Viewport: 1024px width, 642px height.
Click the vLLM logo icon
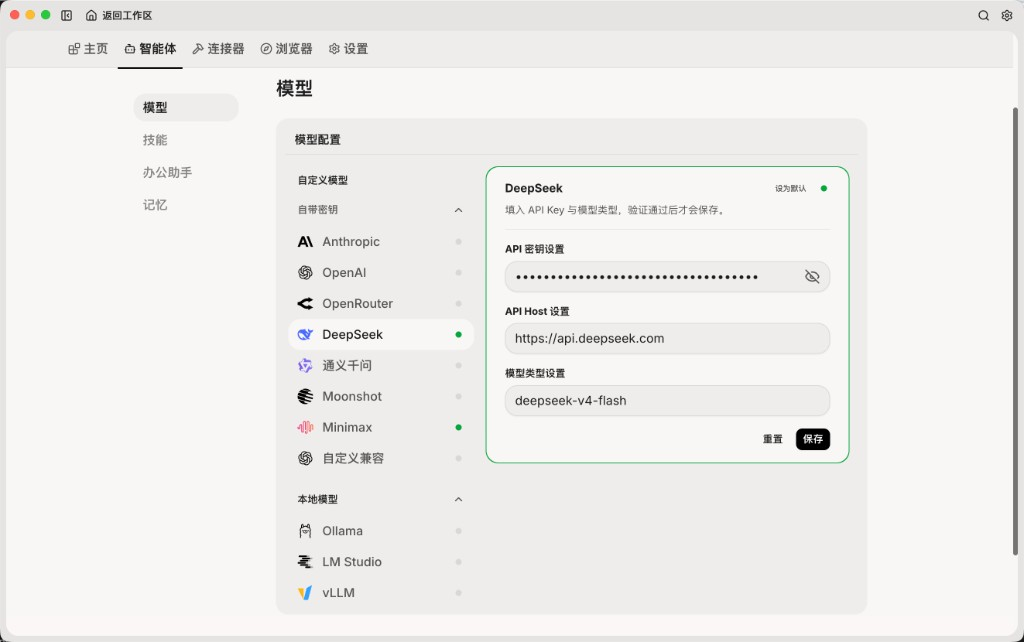click(305, 593)
